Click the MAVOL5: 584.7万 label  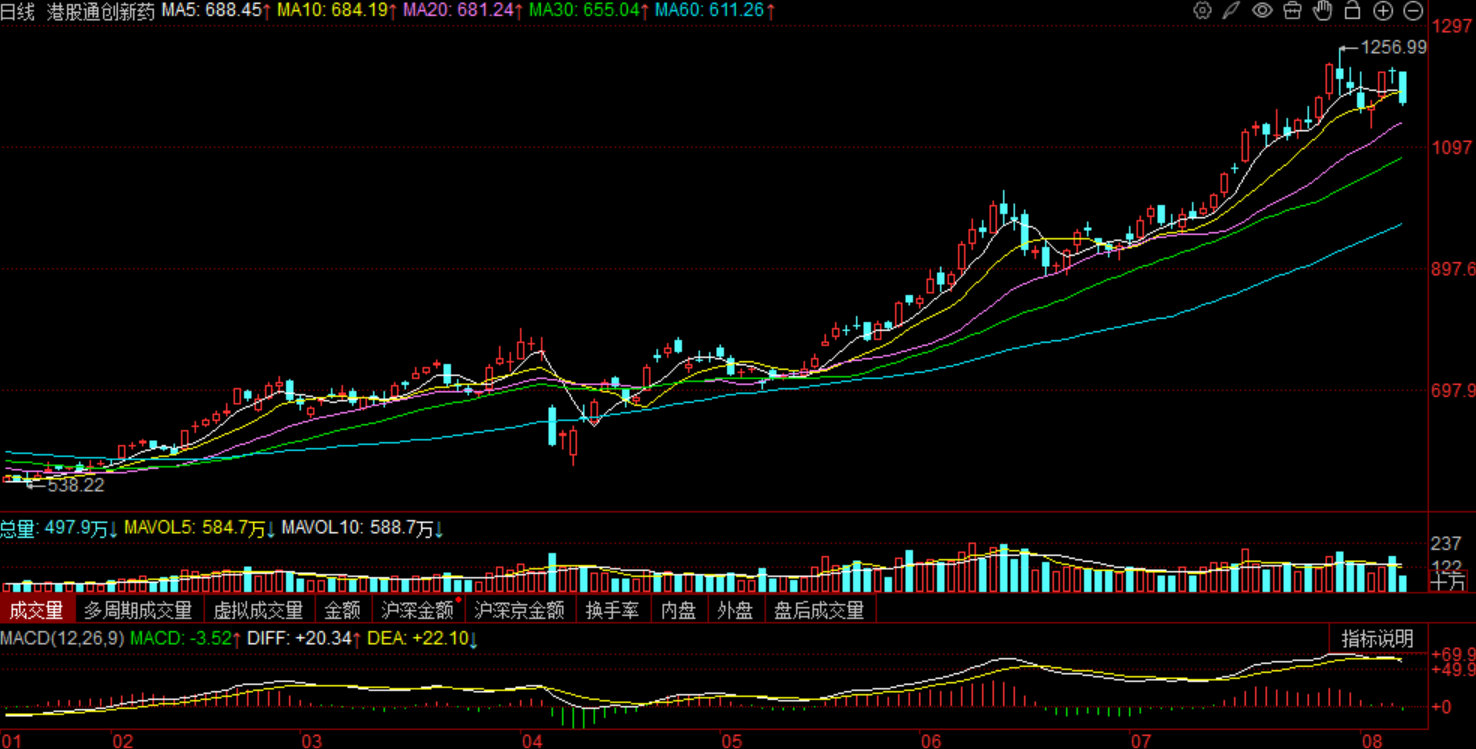pos(200,528)
